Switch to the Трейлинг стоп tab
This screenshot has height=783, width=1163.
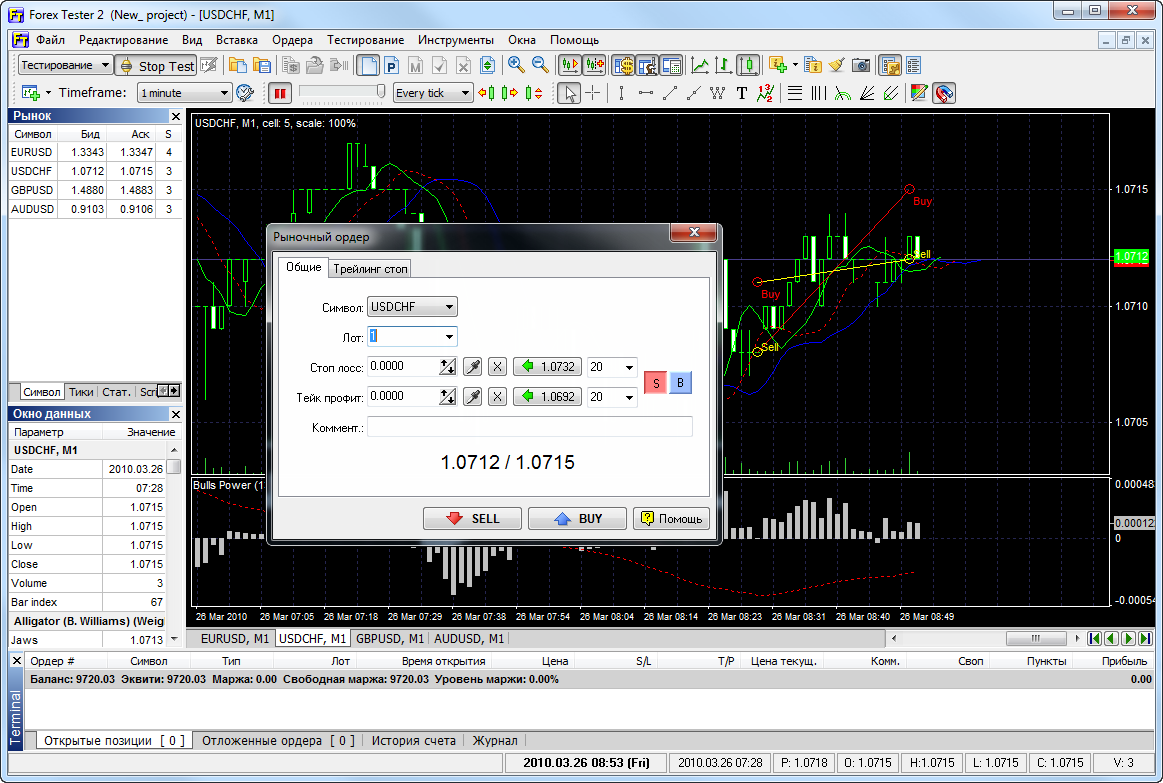(370, 268)
